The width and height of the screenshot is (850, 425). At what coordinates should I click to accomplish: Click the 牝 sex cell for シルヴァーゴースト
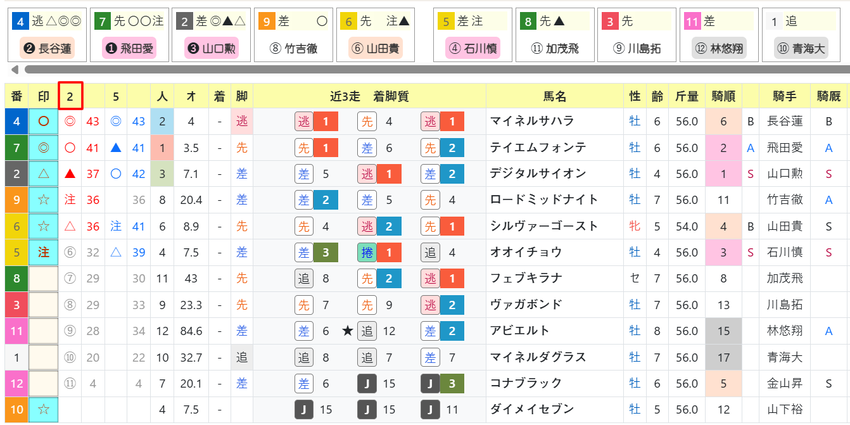[634, 226]
